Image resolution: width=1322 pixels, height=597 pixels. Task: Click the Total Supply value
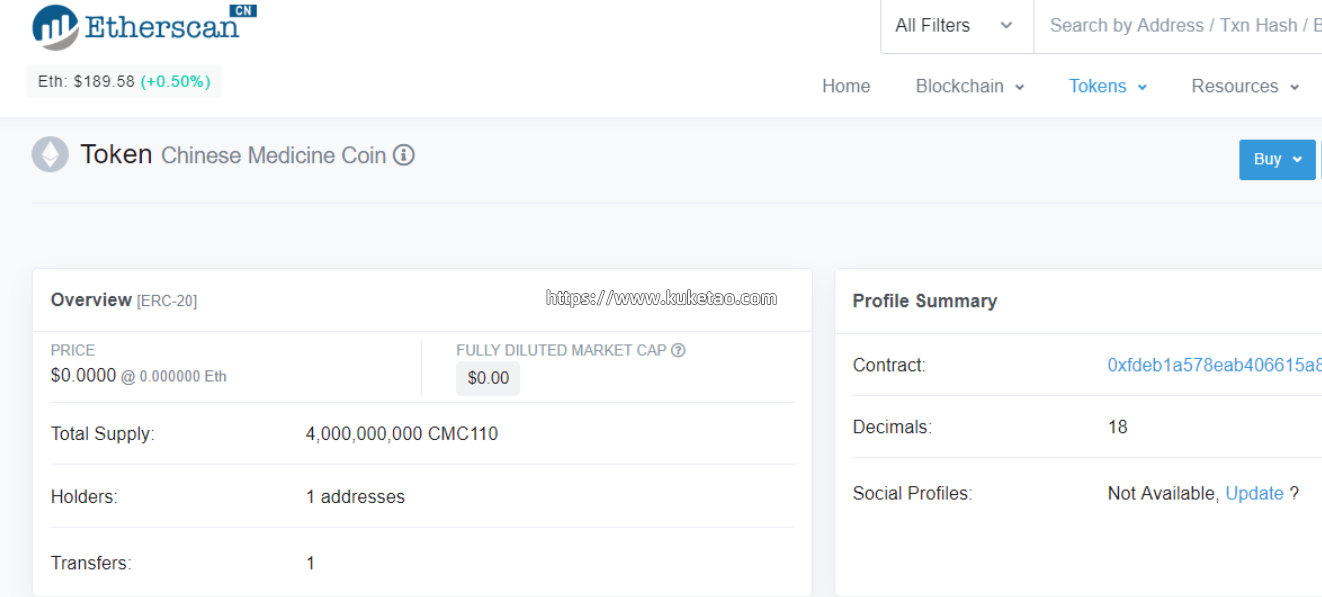pos(401,434)
